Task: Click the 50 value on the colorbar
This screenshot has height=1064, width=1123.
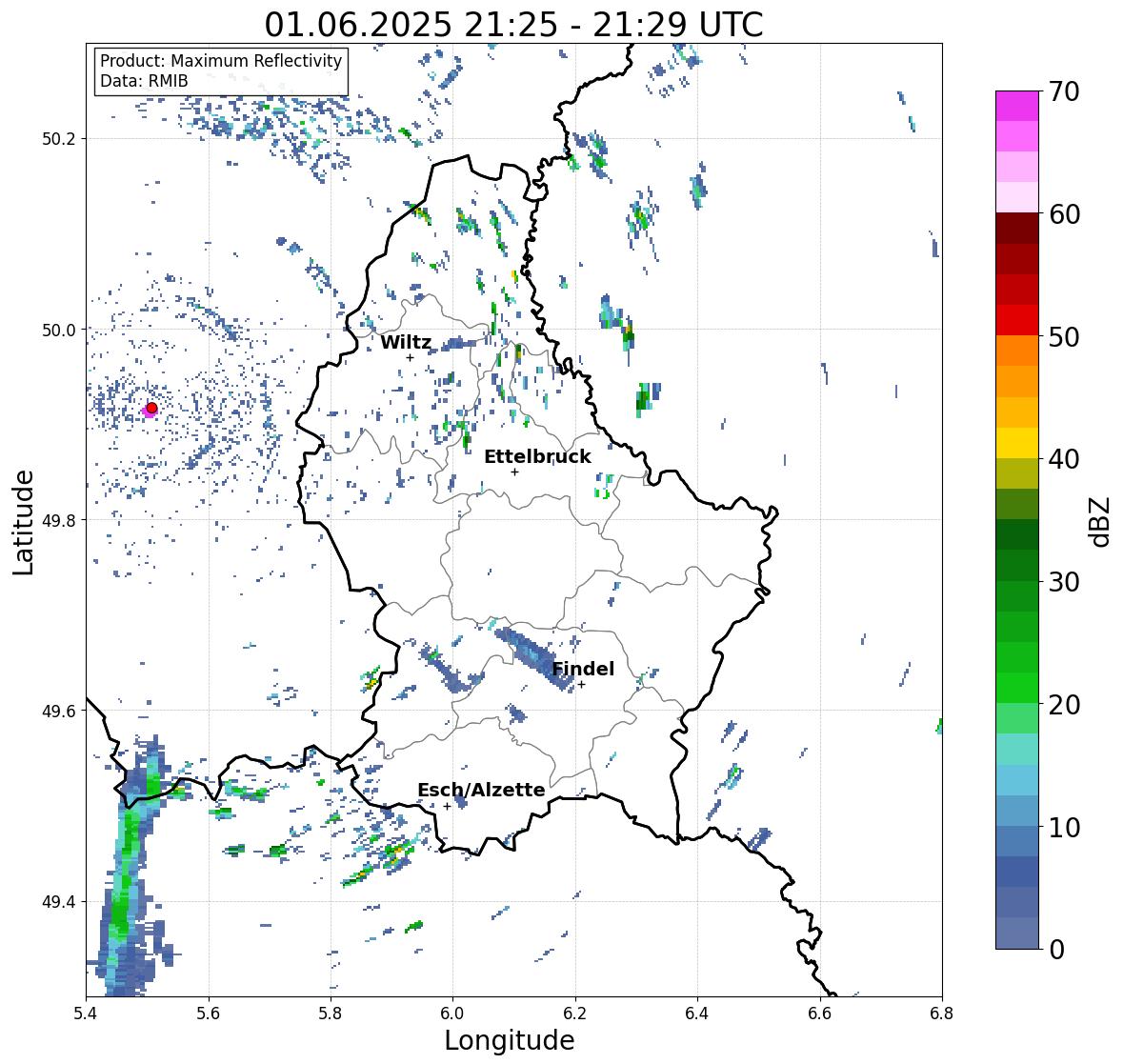Action: point(1064,336)
